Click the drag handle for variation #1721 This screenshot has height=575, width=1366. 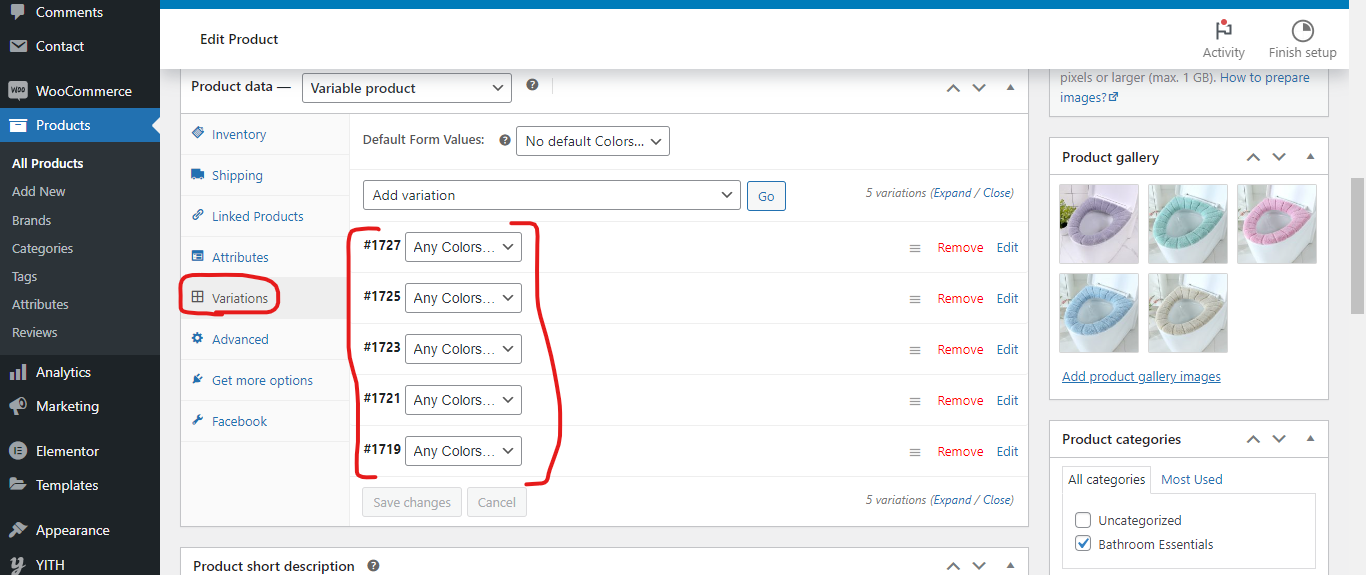[915, 401]
